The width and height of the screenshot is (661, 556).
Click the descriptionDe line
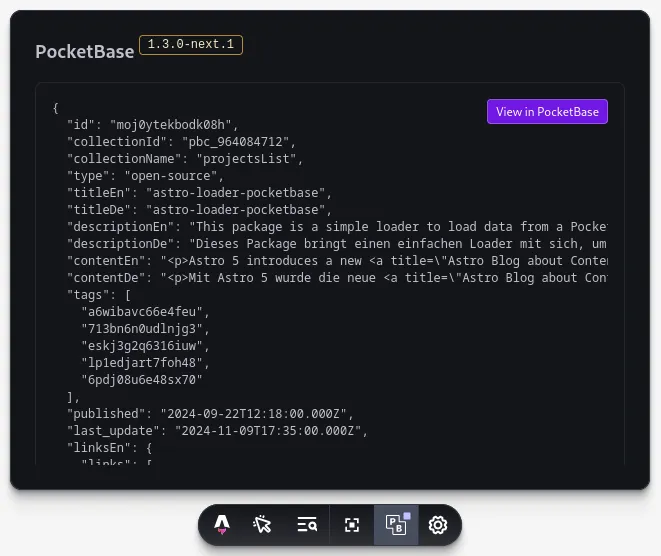(337, 244)
